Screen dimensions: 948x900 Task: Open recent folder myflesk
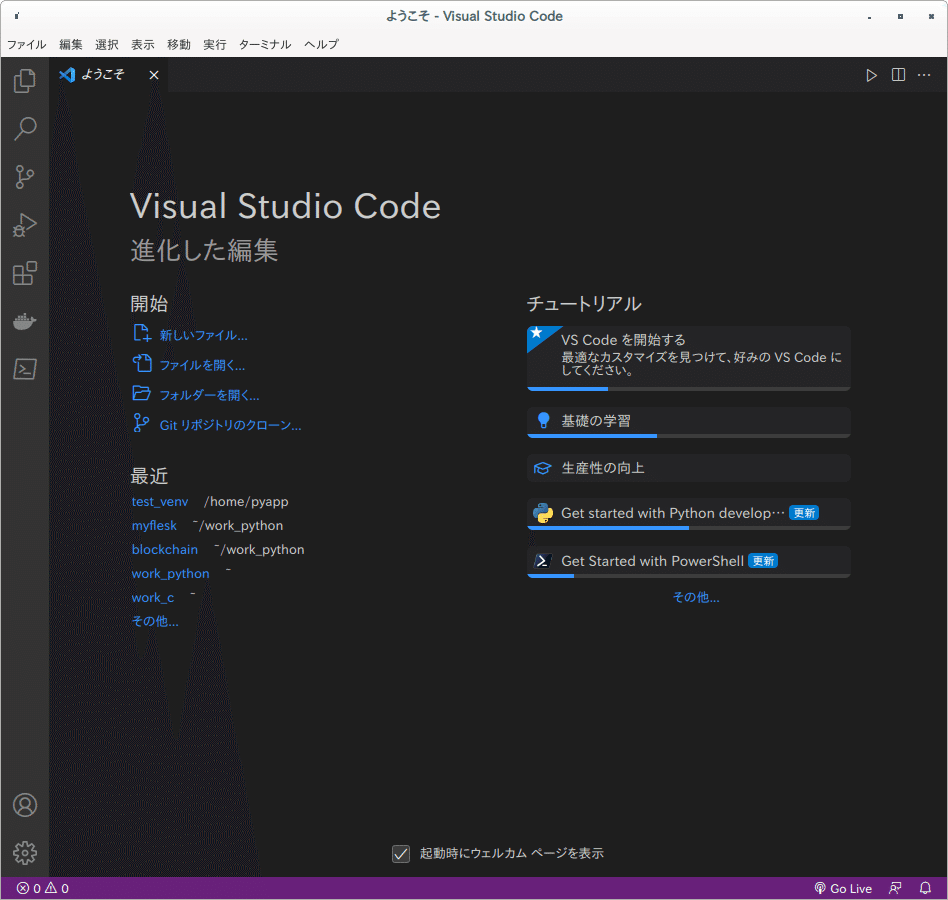click(x=154, y=526)
